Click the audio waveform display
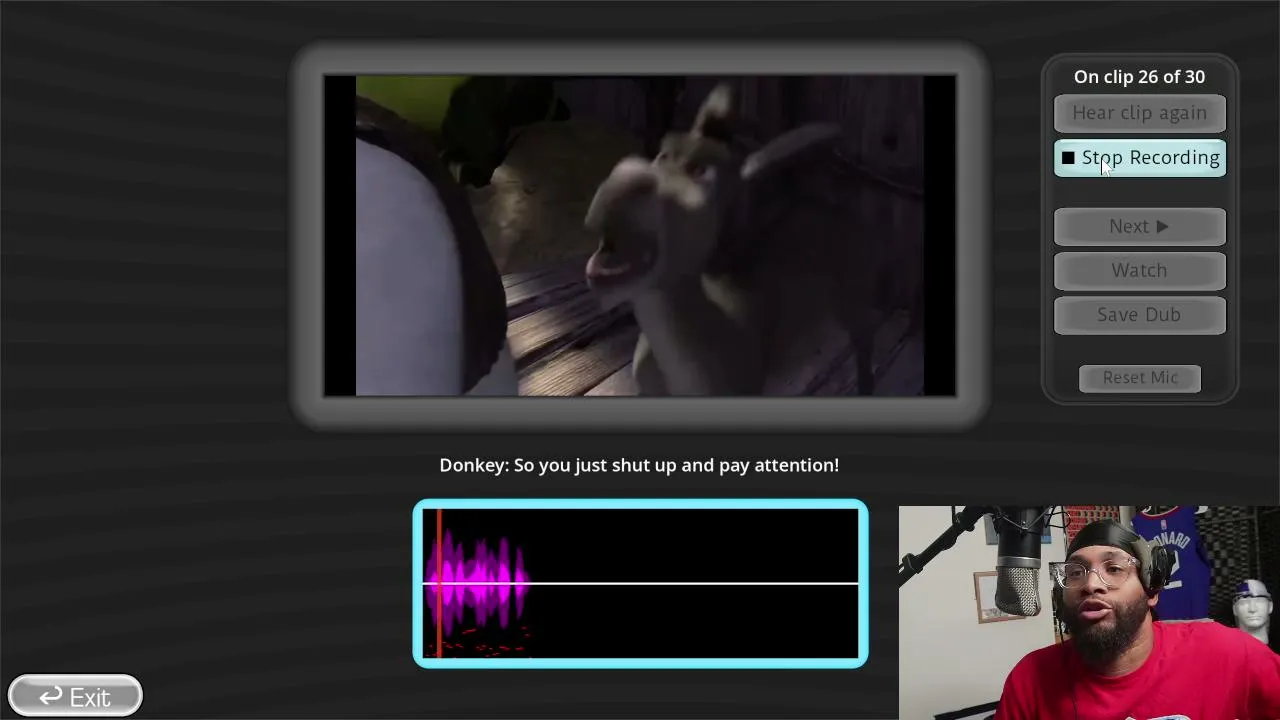The height and width of the screenshot is (720, 1280). [640, 583]
